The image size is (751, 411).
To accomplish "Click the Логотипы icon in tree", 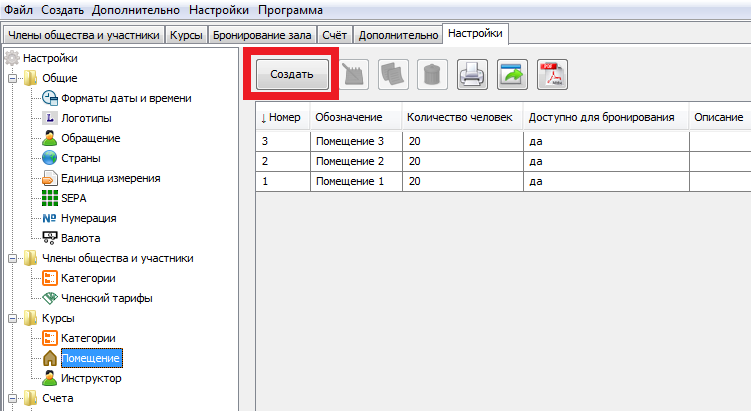I will coord(50,118).
